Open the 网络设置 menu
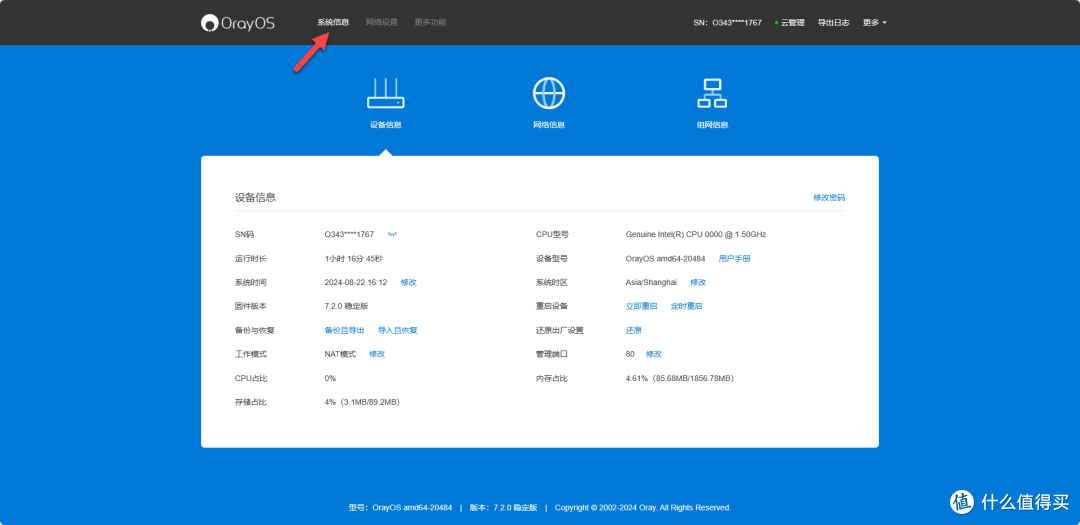 point(382,22)
